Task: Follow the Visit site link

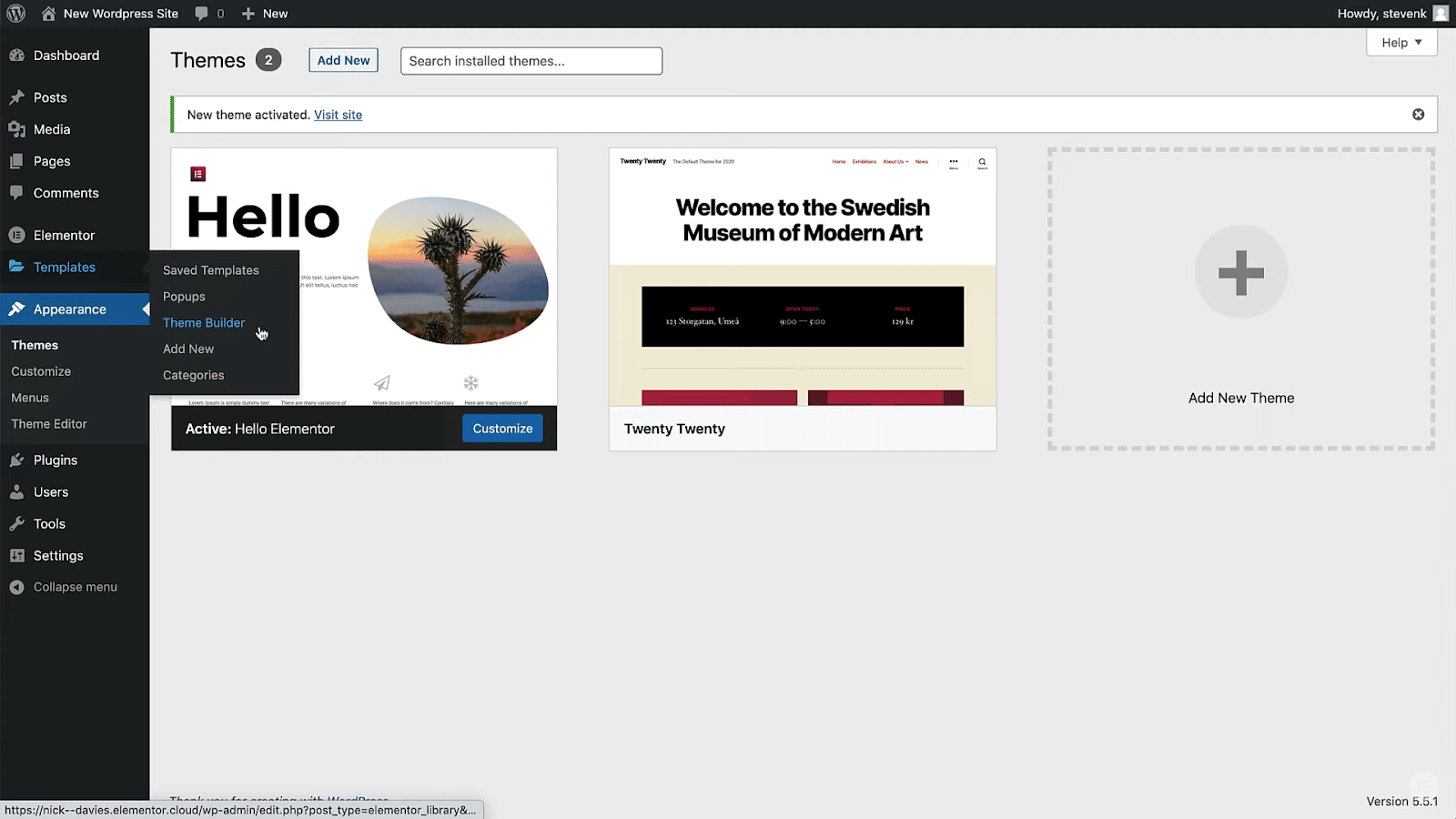Action: [338, 115]
